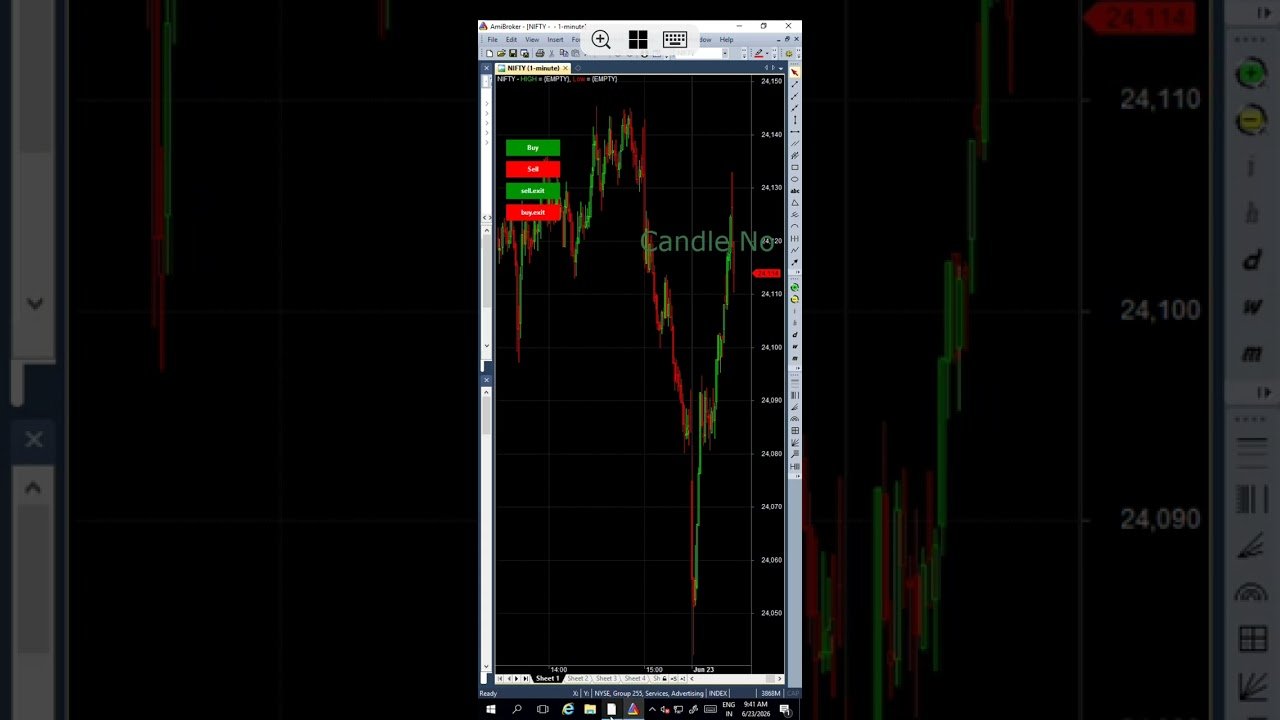This screenshot has width=1280, height=720.
Task: Show hidden system tray icons
Action: click(x=652, y=709)
